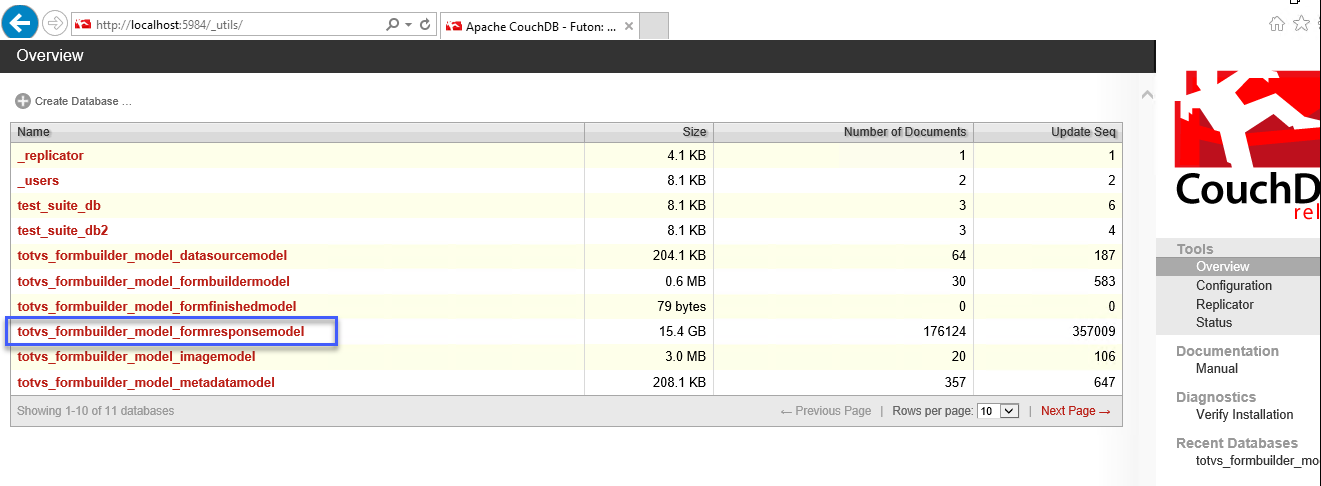Open totvs_formbuilder_model_datasourcemodel database
Image resolution: width=1321 pixels, height=486 pixels.
point(152,256)
